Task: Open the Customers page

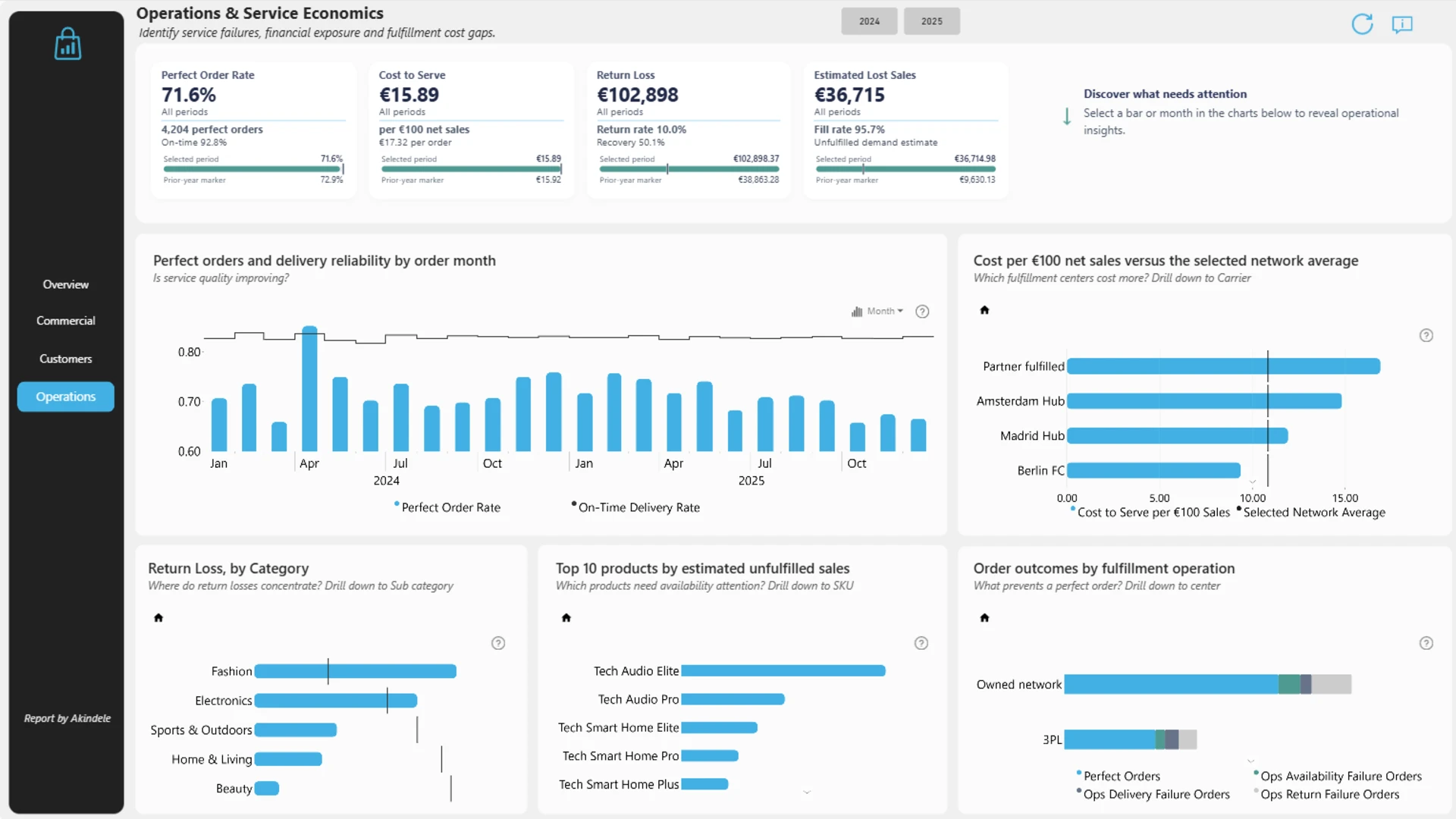Action: (66, 359)
